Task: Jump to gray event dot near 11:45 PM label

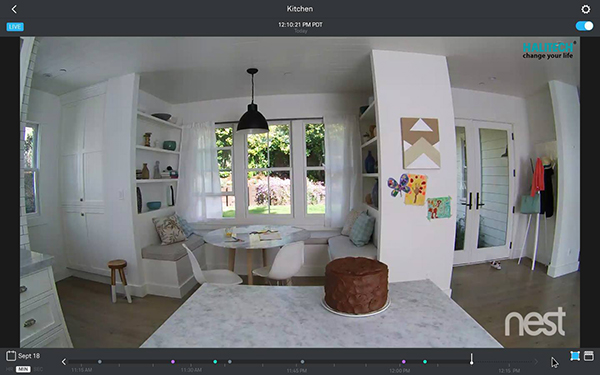Action: pyautogui.click(x=302, y=362)
